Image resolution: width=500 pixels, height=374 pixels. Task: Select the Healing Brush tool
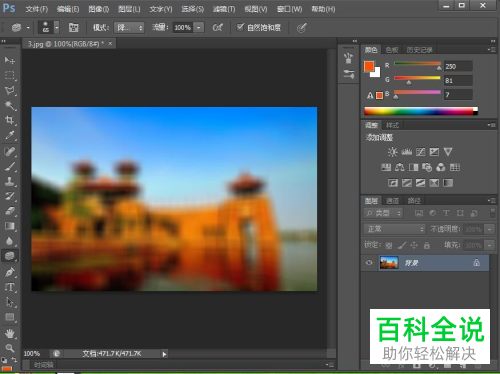tap(10, 152)
